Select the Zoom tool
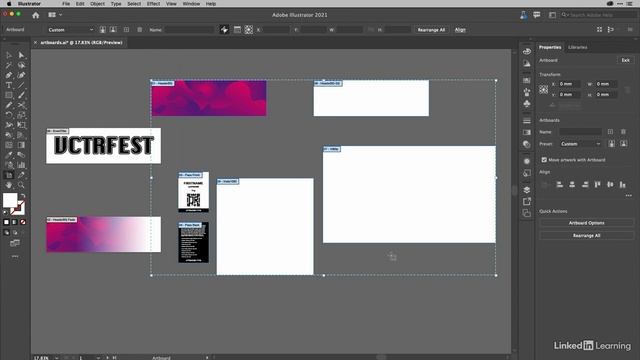Viewport: 640px width, 360px height. coord(21,185)
